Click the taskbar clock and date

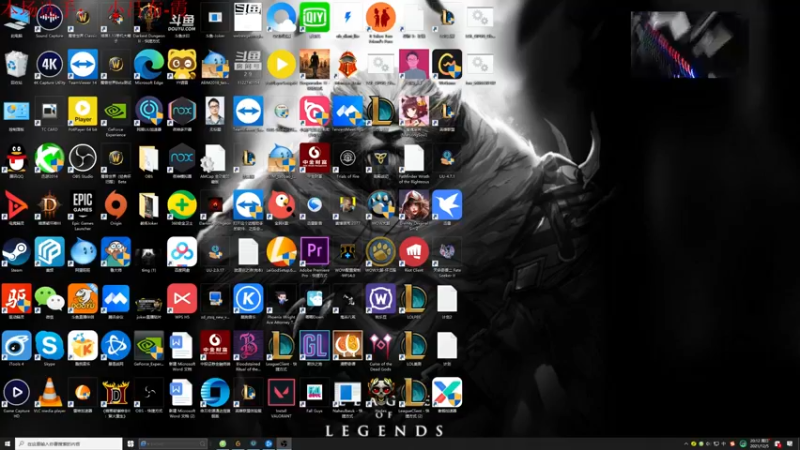[x=758, y=444]
